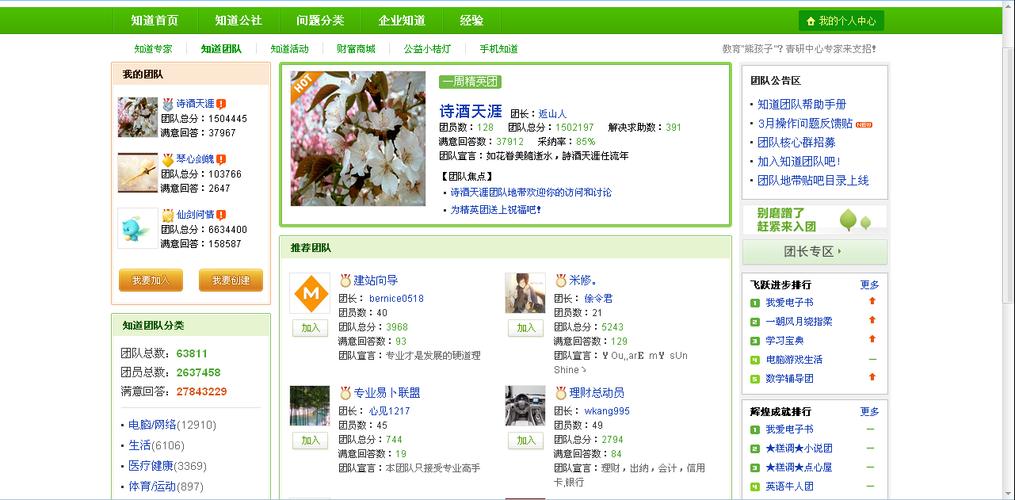Click orange M logo of 建站向导
The height and width of the screenshot is (500, 1015).
pyautogui.click(x=310, y=294)
